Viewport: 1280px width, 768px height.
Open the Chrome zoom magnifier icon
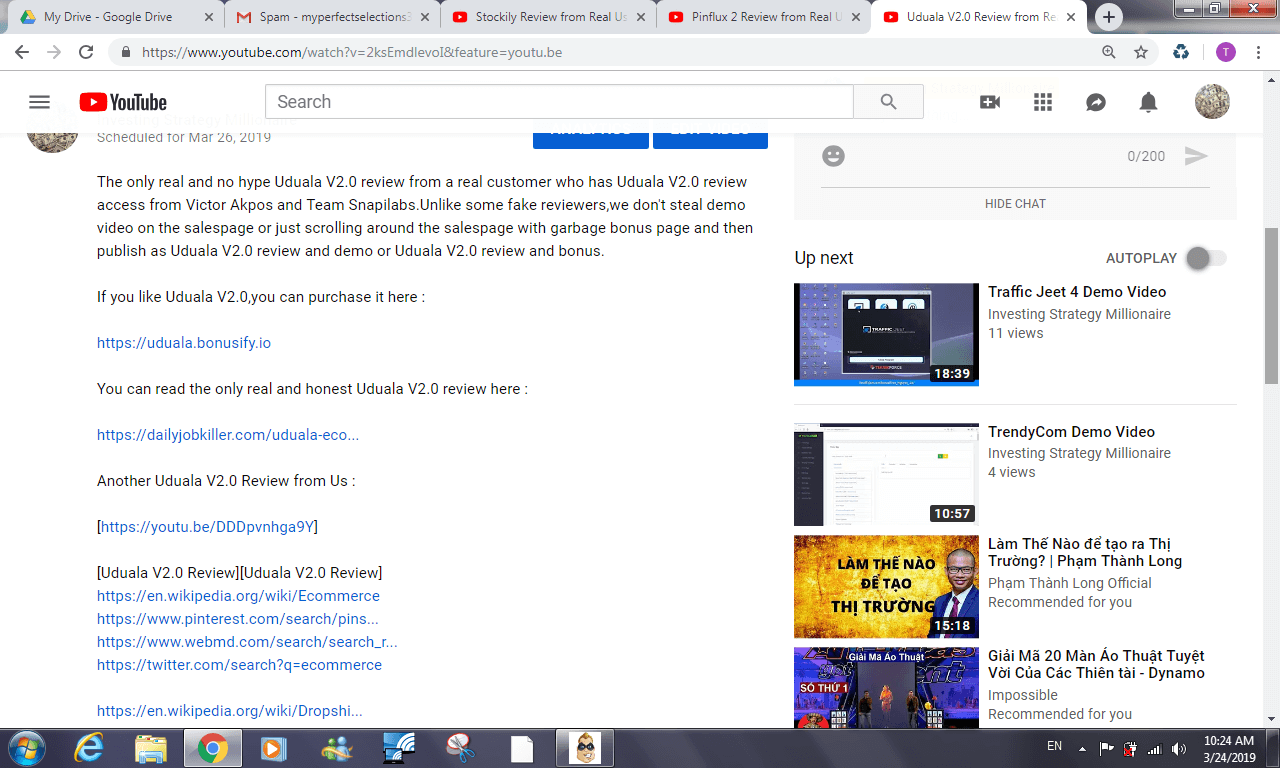[1109, 52]
